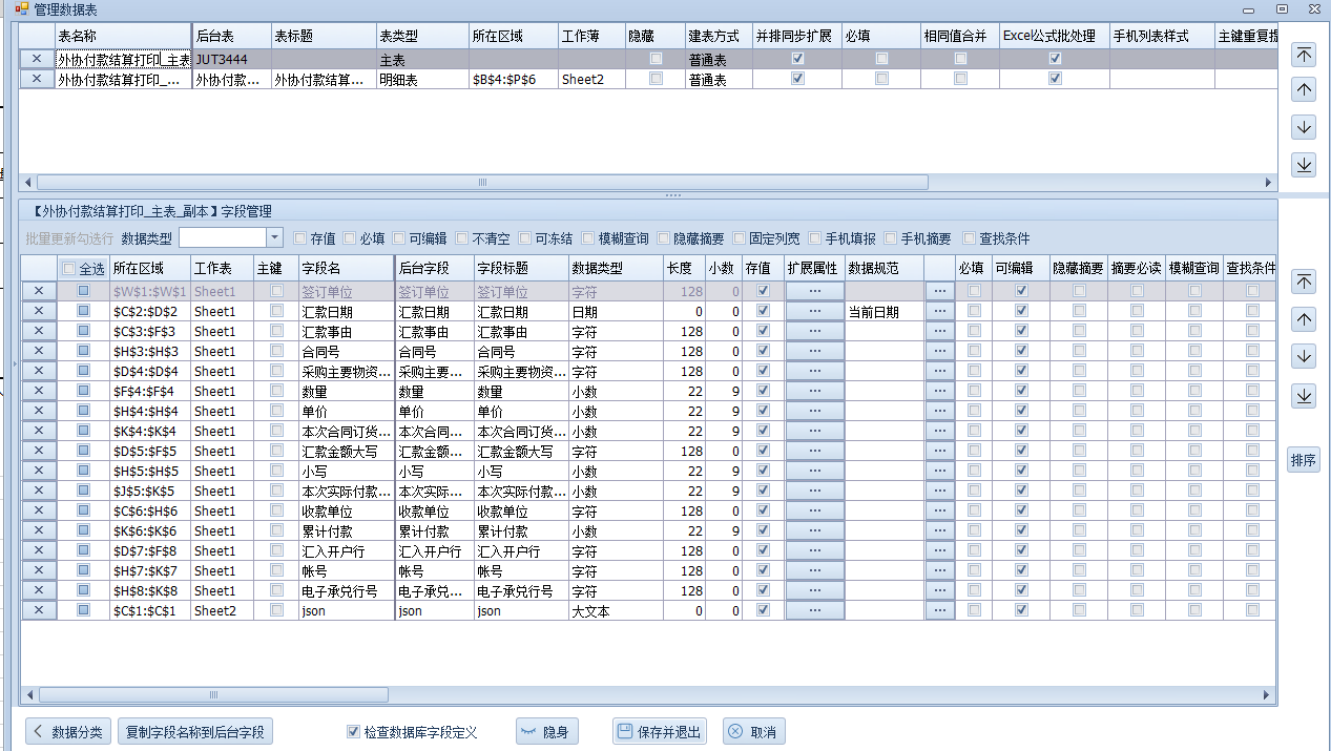Toggle 检查数据库字段定义 checkbox
Screen dimensions: 1331x751
click(x=353, y=732)
